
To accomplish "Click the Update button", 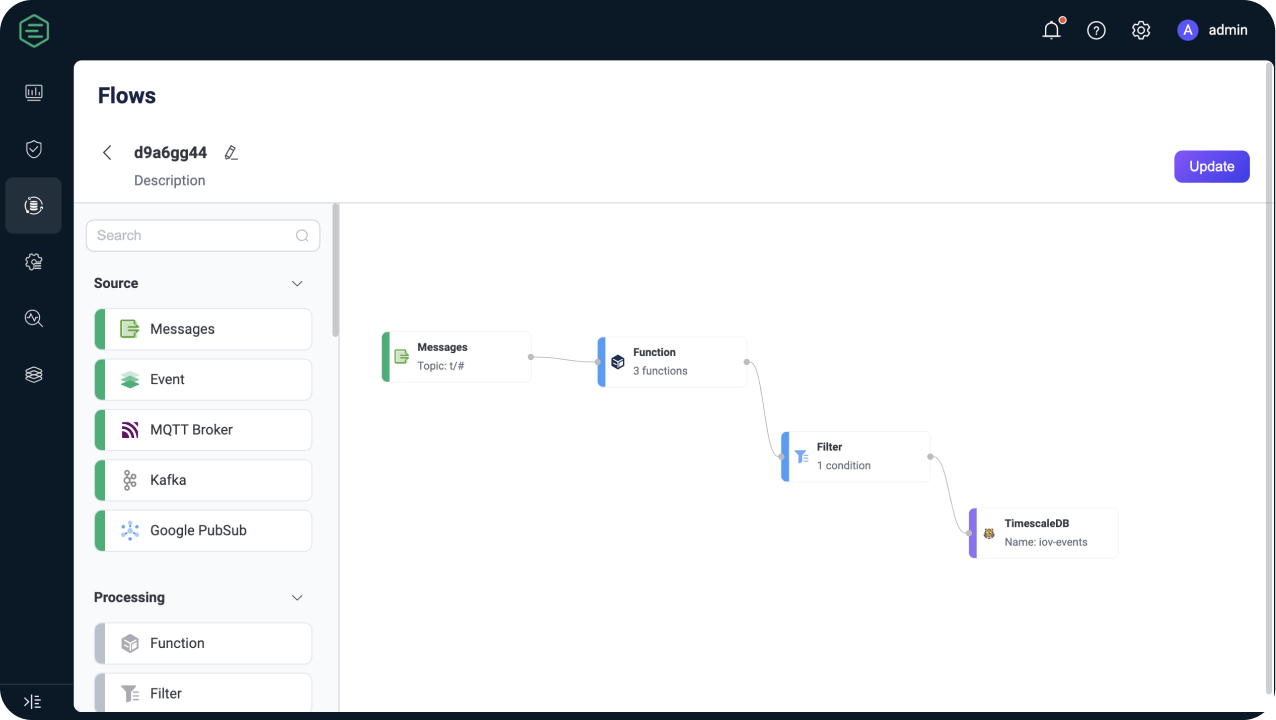I will (x=1211, y=166).
